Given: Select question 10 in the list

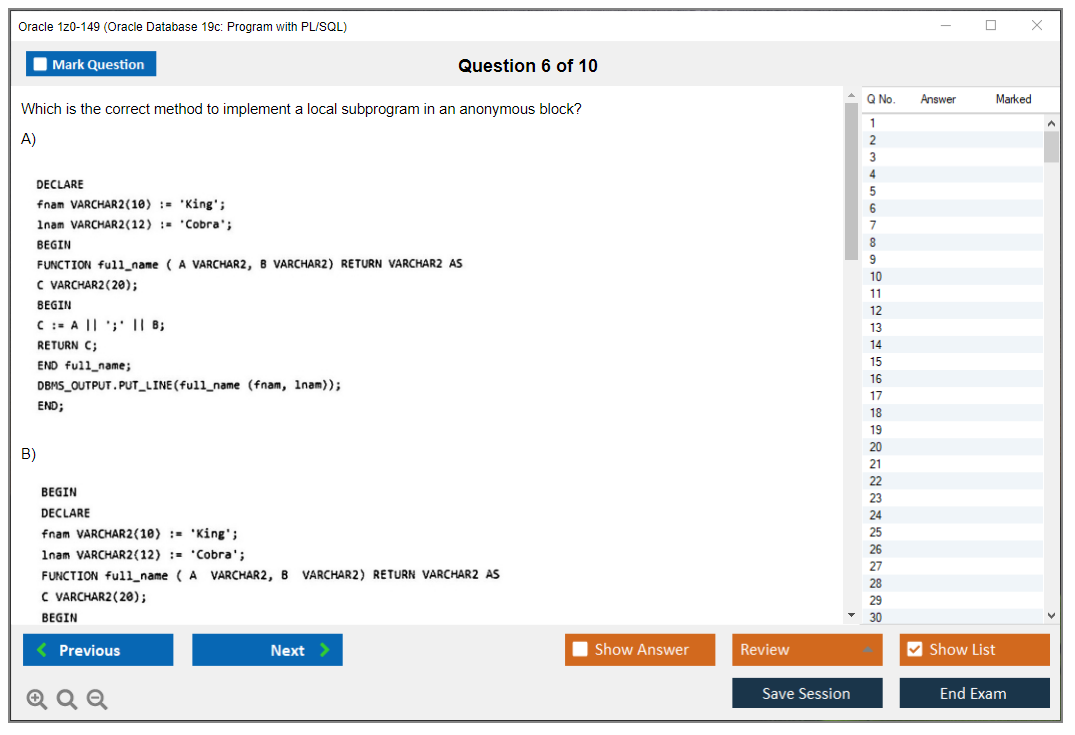Looking at the screenshot, I should coord(876,277).
